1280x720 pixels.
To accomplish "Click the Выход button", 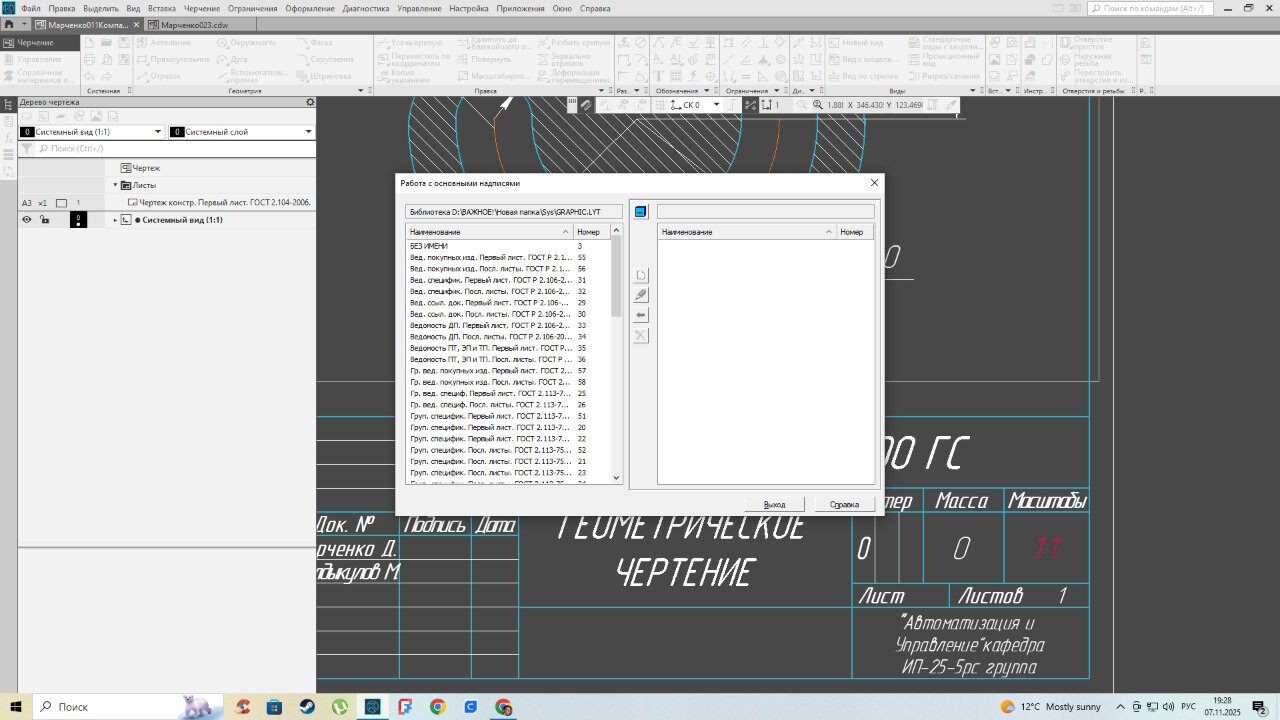I will [774, 504].
